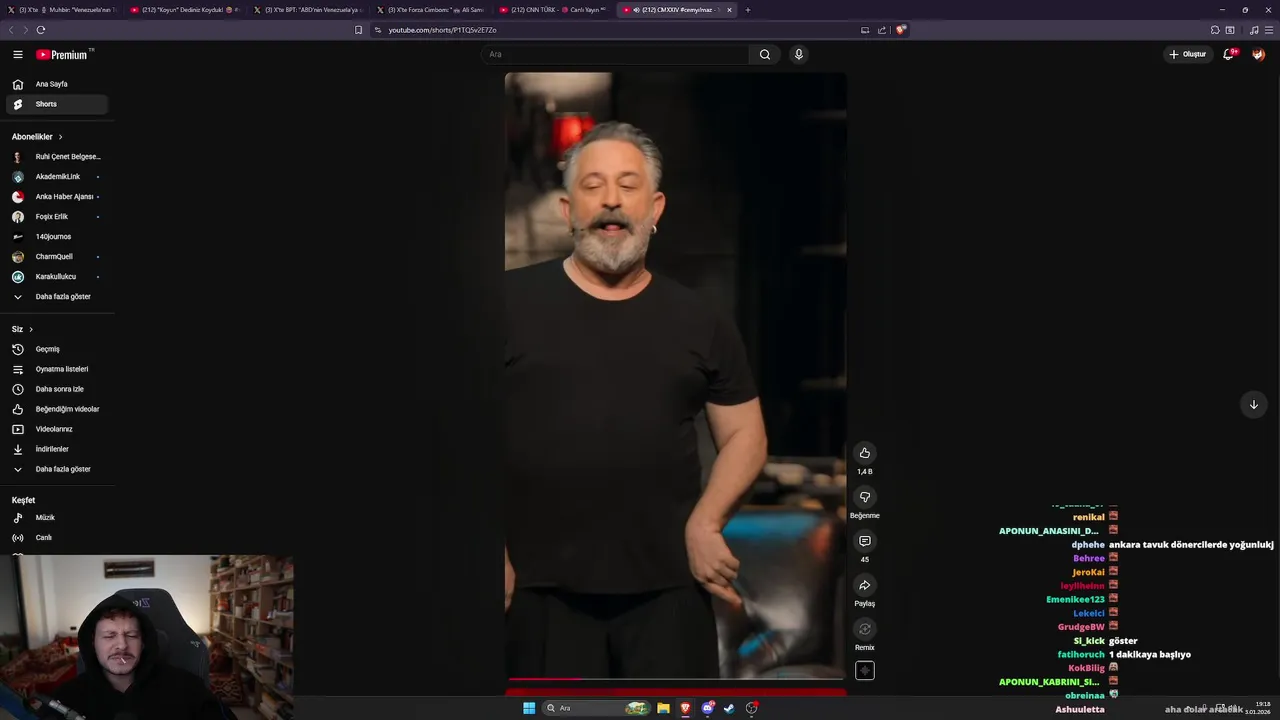
Task: Reload the page
Action: 41,30
